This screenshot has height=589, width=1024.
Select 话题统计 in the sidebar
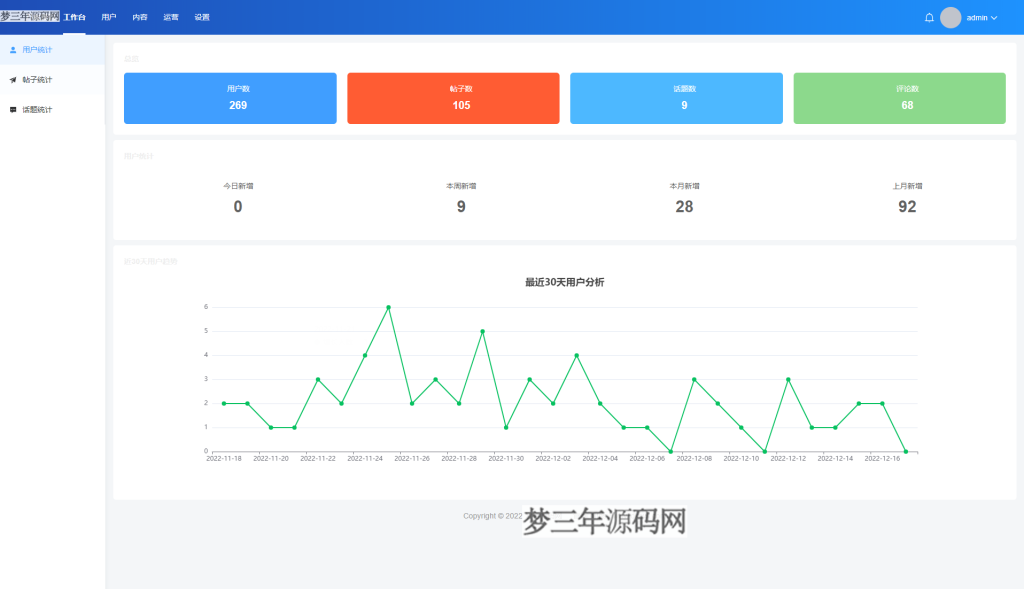[38, 108]
